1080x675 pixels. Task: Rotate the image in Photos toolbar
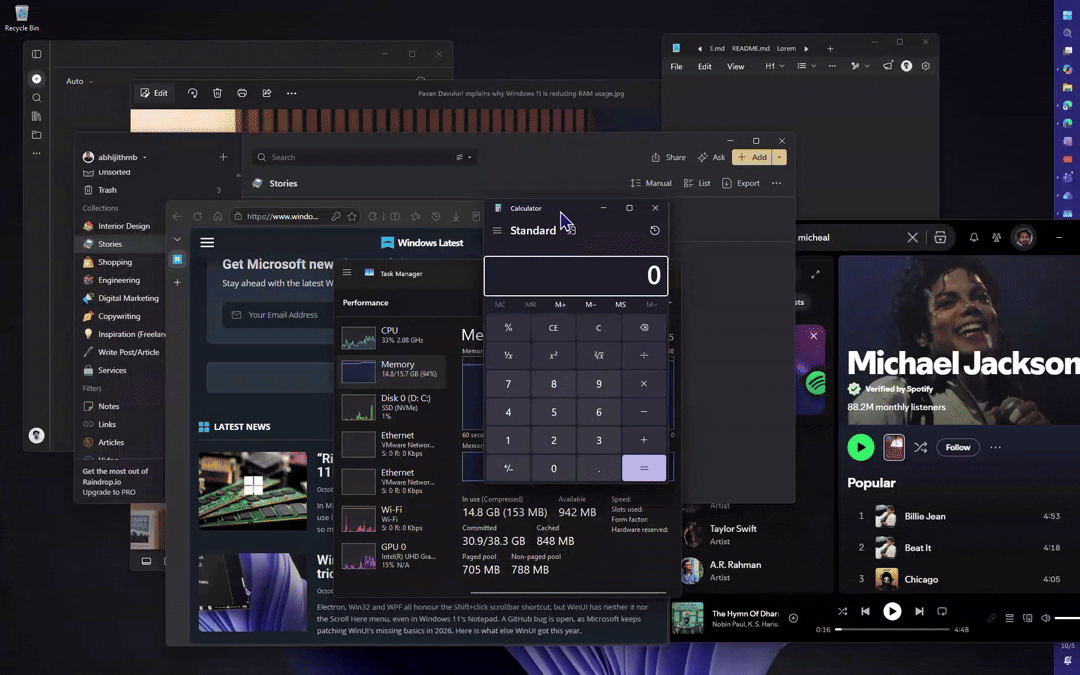[x=192, y=93]
